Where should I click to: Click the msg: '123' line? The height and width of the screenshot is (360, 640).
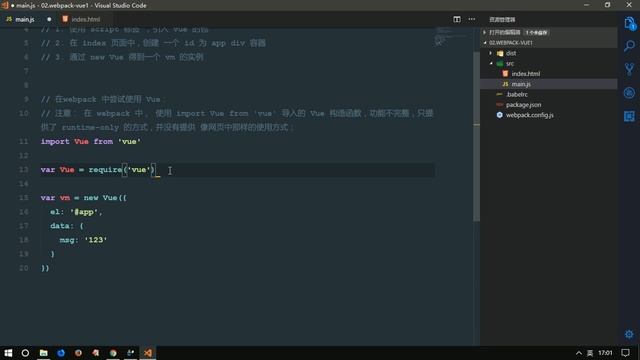click(83, 240)
